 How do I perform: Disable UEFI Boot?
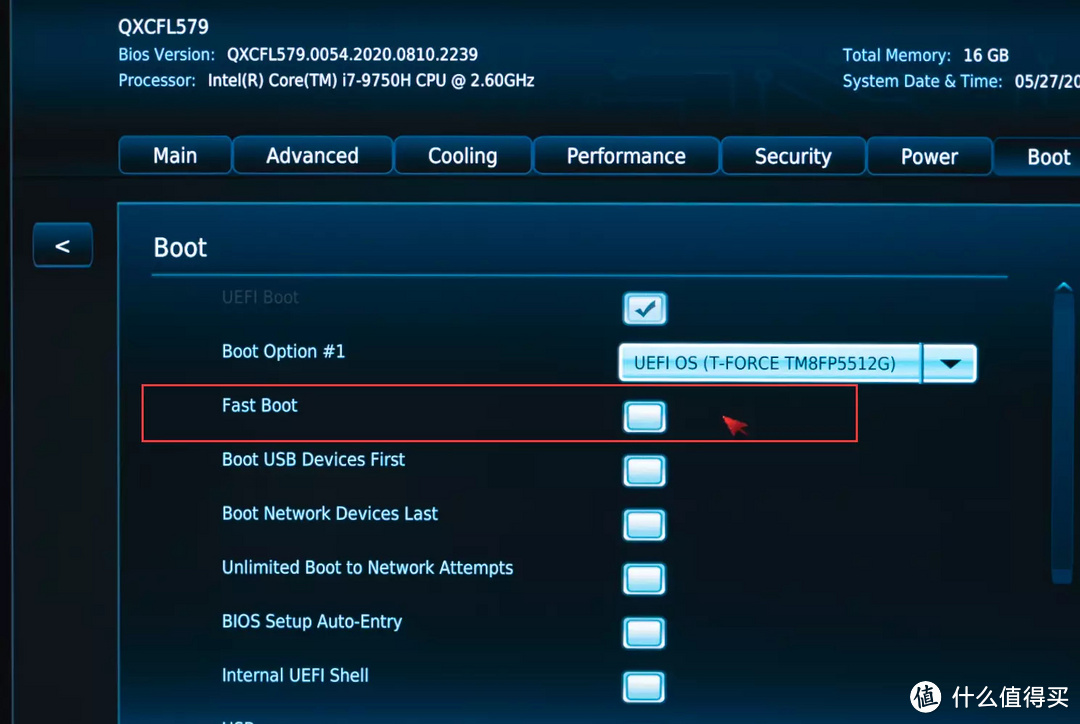click(x=644, y=309)
